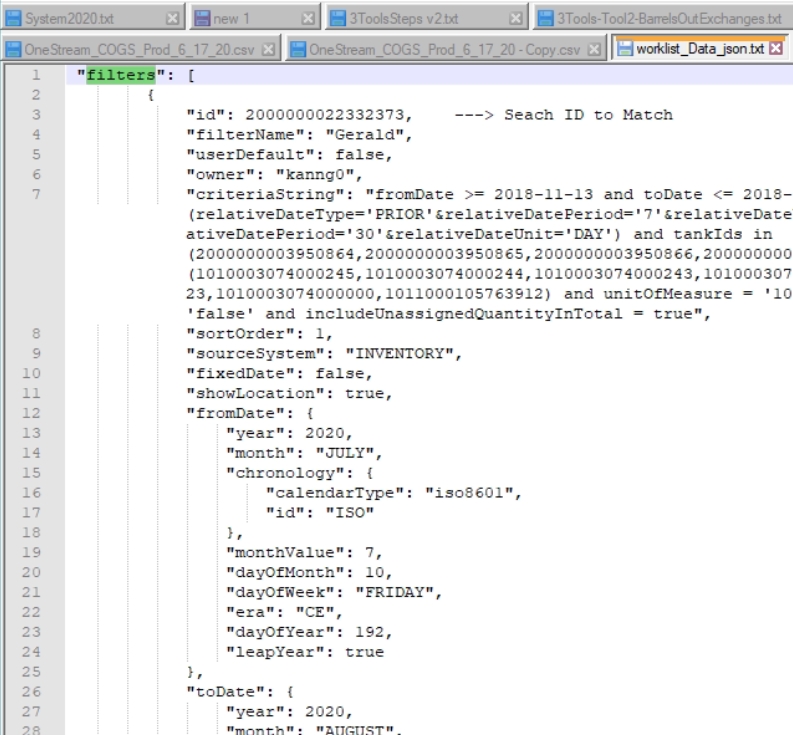This screenshot has width=793, height=735.
Task: Close the 3ToolsSteps v2.txt tab
Action: [x=515, y=19]
